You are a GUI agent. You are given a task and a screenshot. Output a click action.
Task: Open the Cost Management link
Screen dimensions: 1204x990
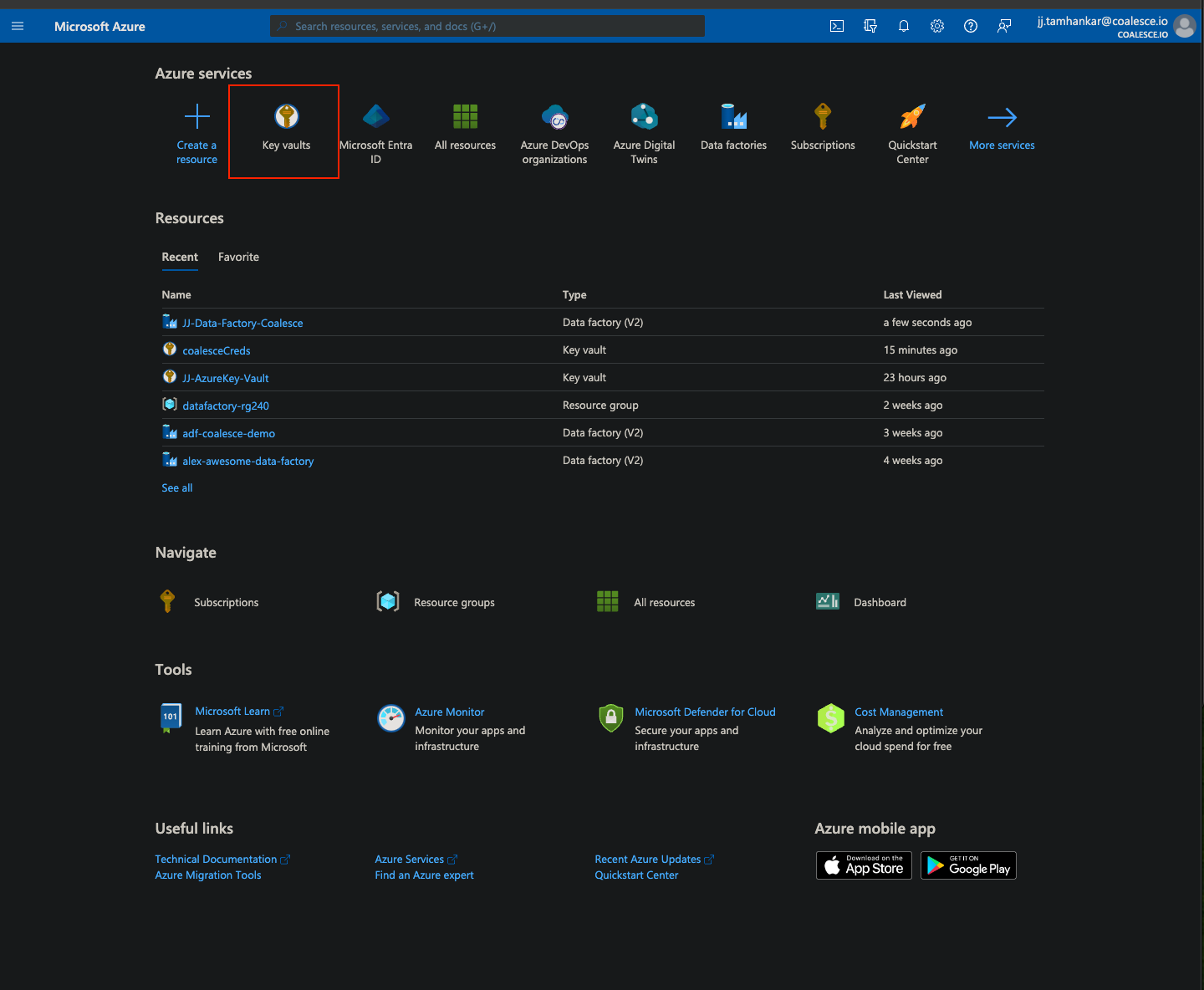[x=899, y=712]
